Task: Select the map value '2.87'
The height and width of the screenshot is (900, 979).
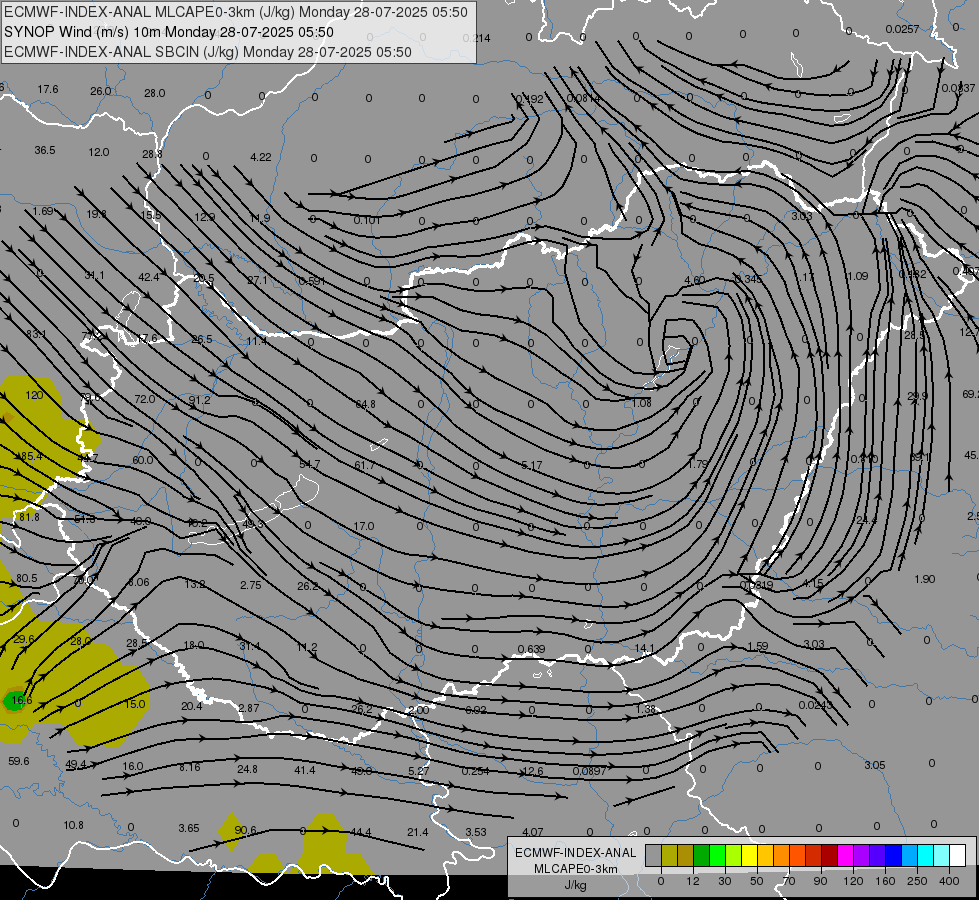Action: point(248,708)
